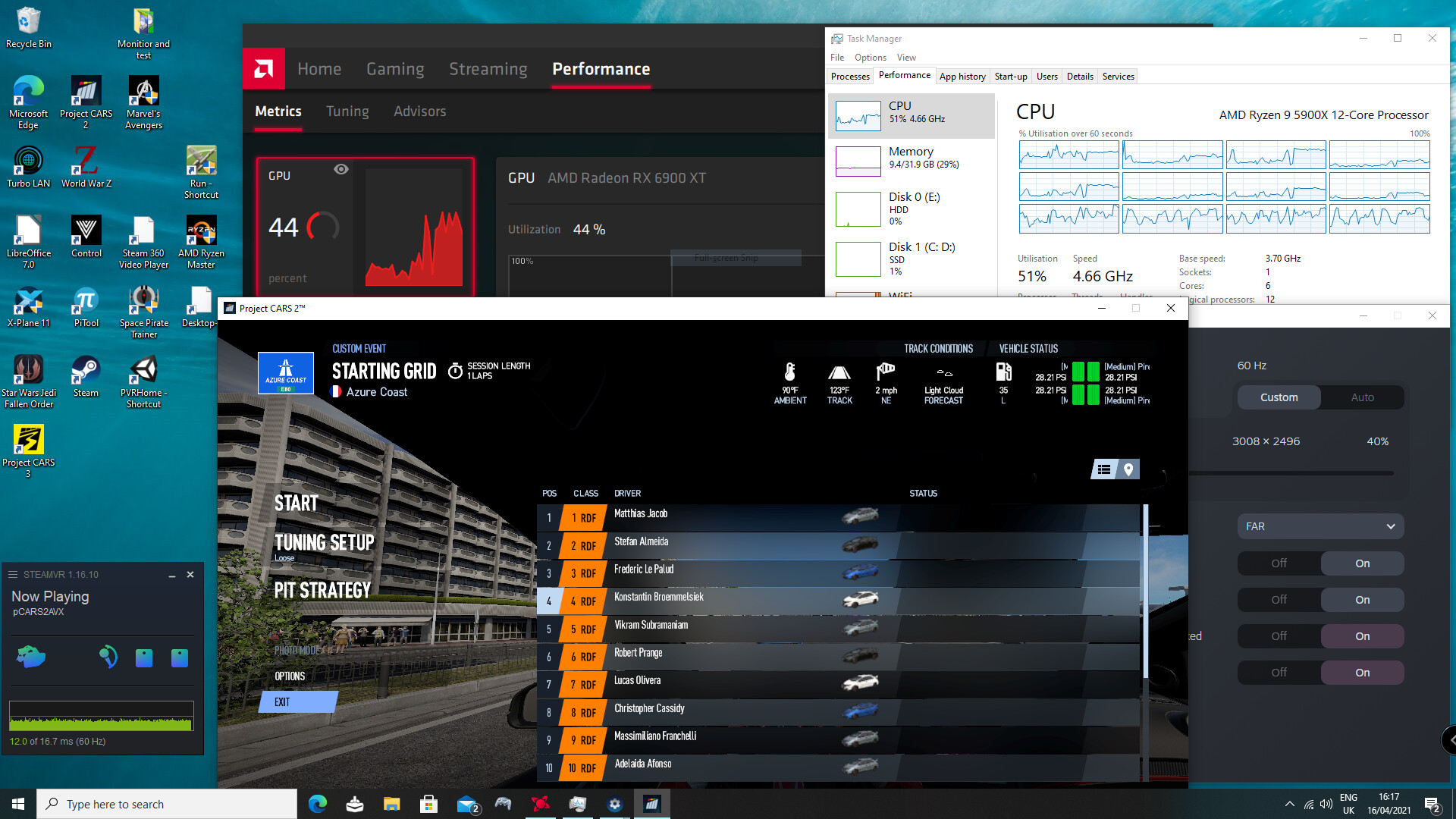Open the Tuning sub-tab in Radeon Software

[347, 111]
